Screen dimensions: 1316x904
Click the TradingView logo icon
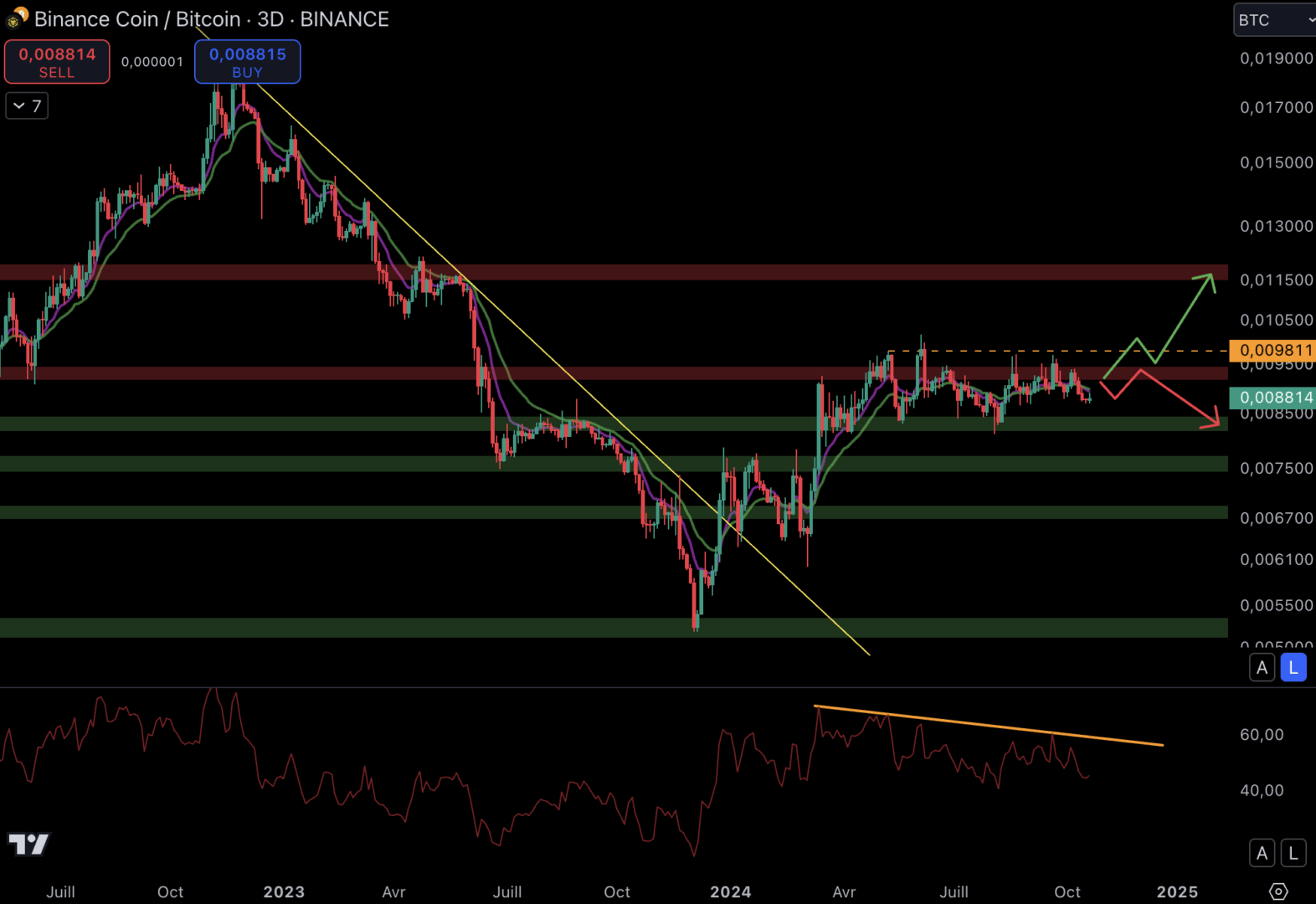28,844
